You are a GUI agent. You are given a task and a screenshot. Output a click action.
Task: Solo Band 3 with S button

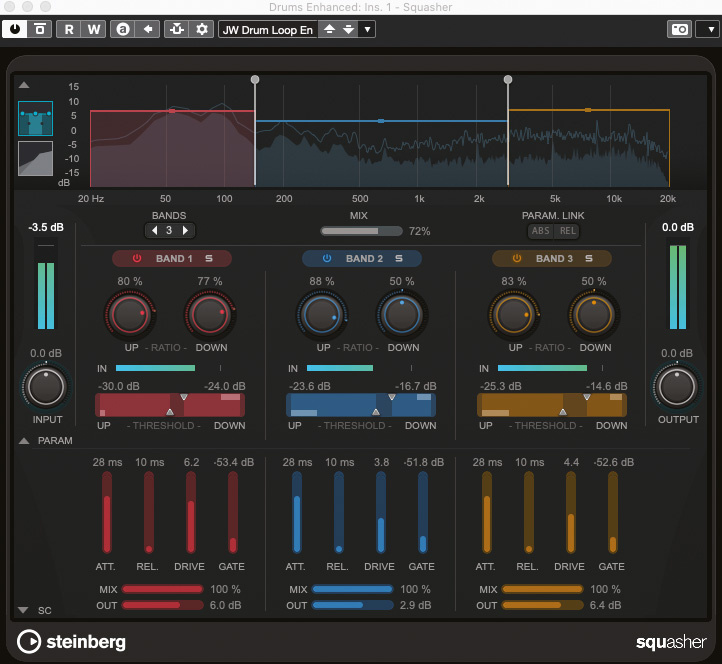point(589,258)
